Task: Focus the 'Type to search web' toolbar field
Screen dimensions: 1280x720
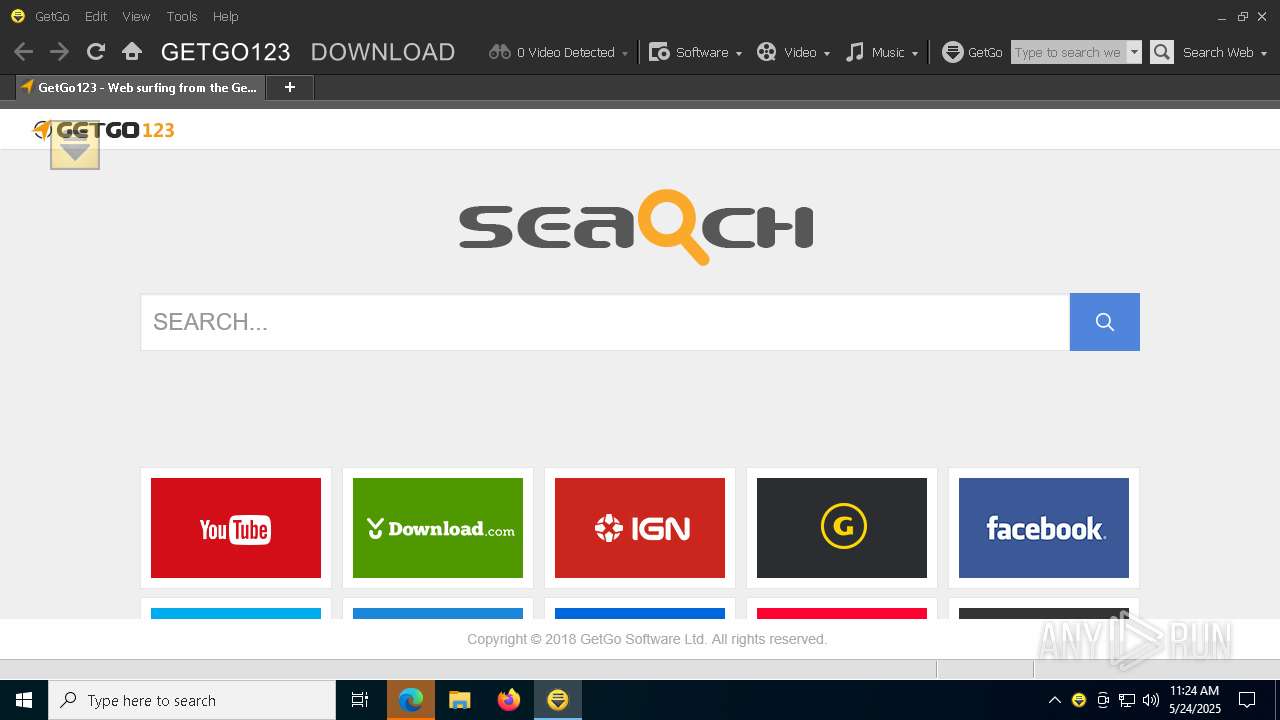Action: click(x=1069, y=52)
